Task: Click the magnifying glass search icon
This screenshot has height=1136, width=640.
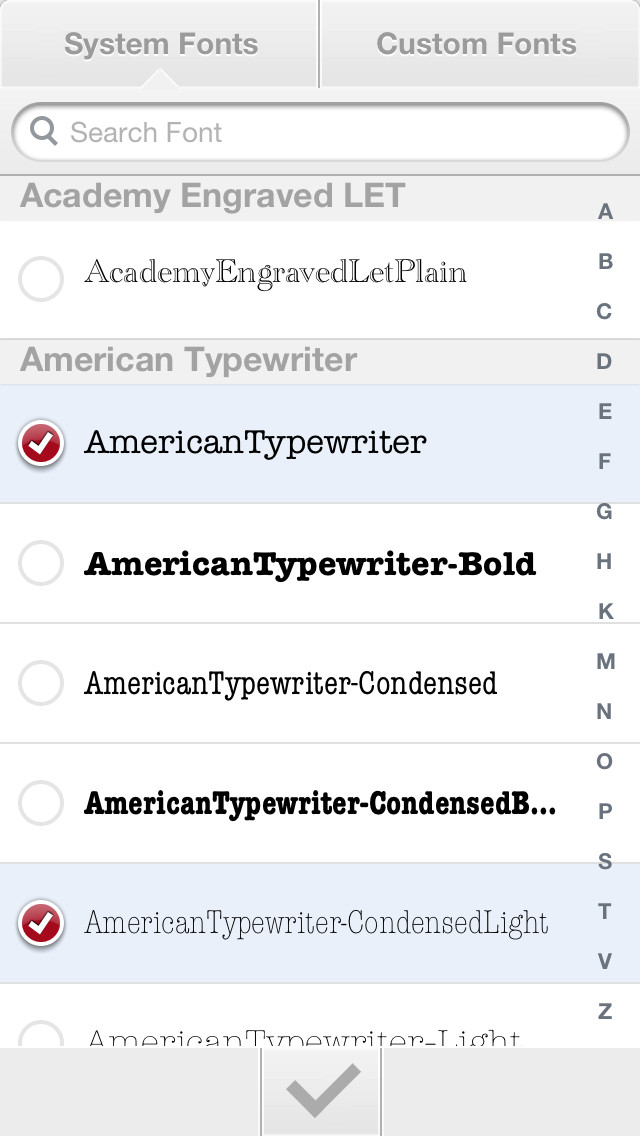Action: (x=43, y=132)
